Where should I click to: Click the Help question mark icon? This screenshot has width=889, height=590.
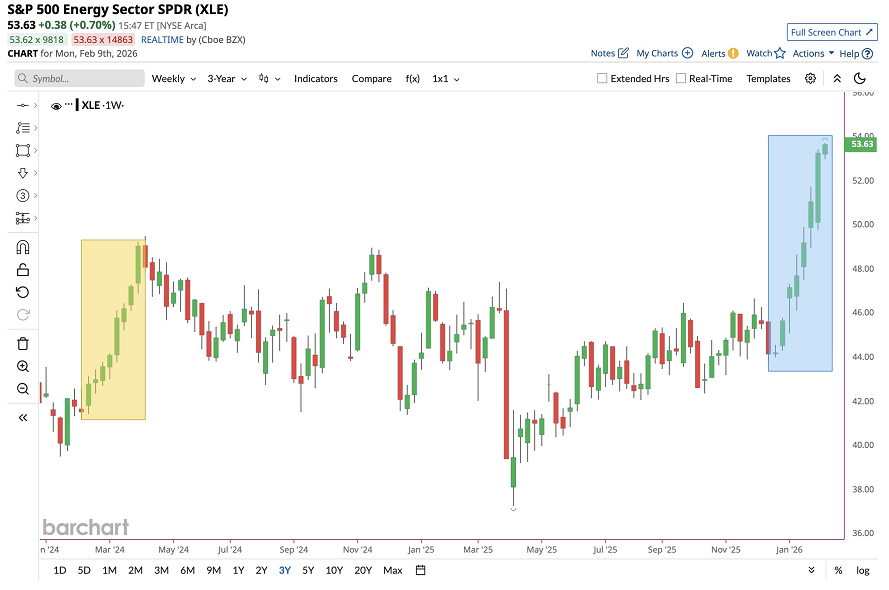[x=867, y=54]
